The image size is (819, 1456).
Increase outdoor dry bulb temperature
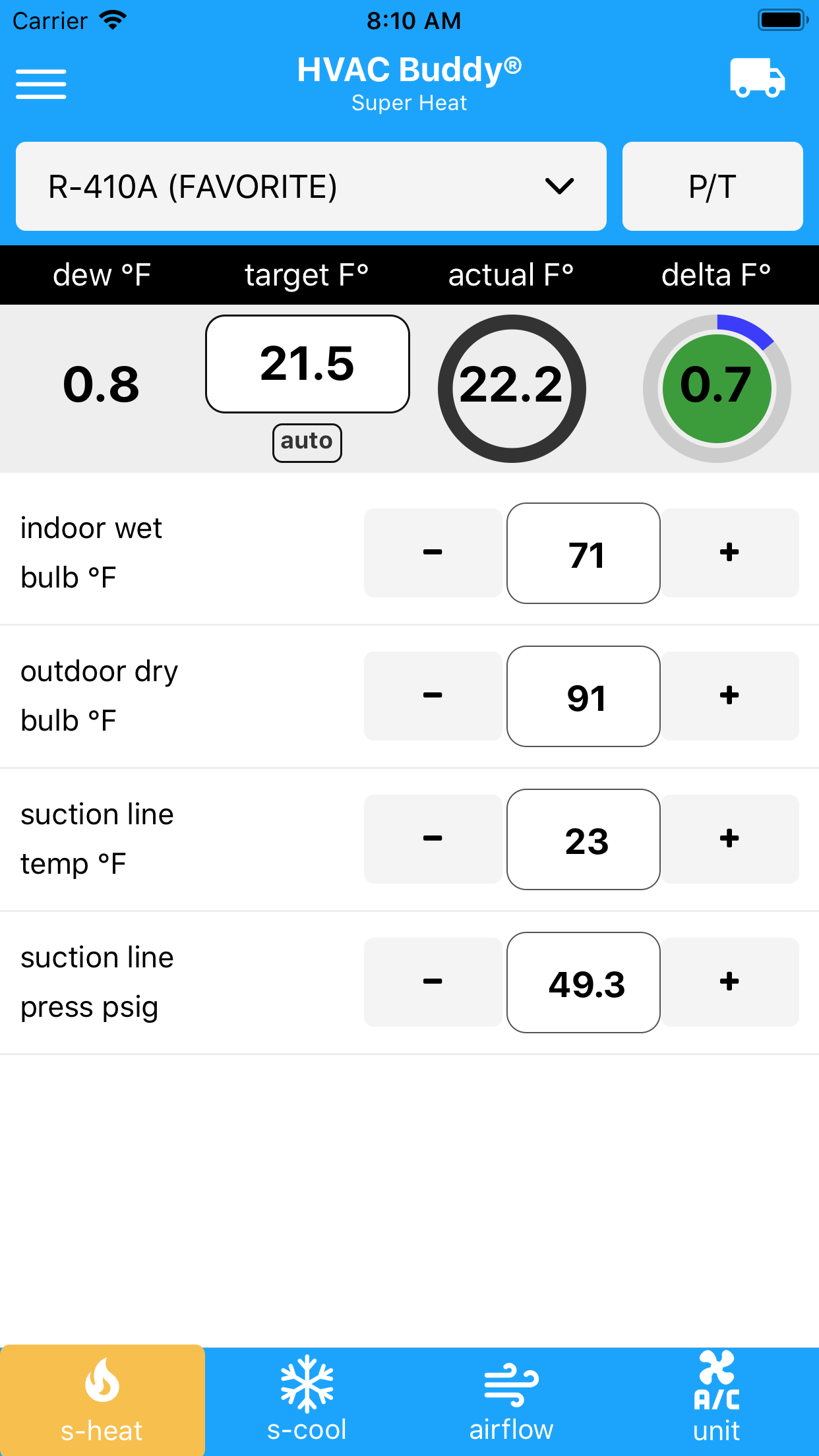(729, 696)
